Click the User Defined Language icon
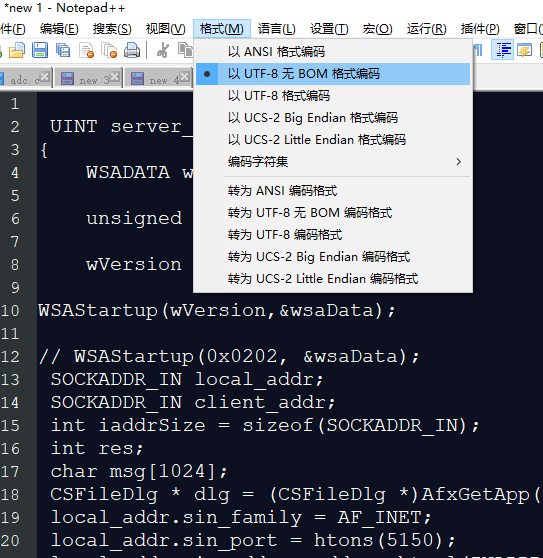 524,50
